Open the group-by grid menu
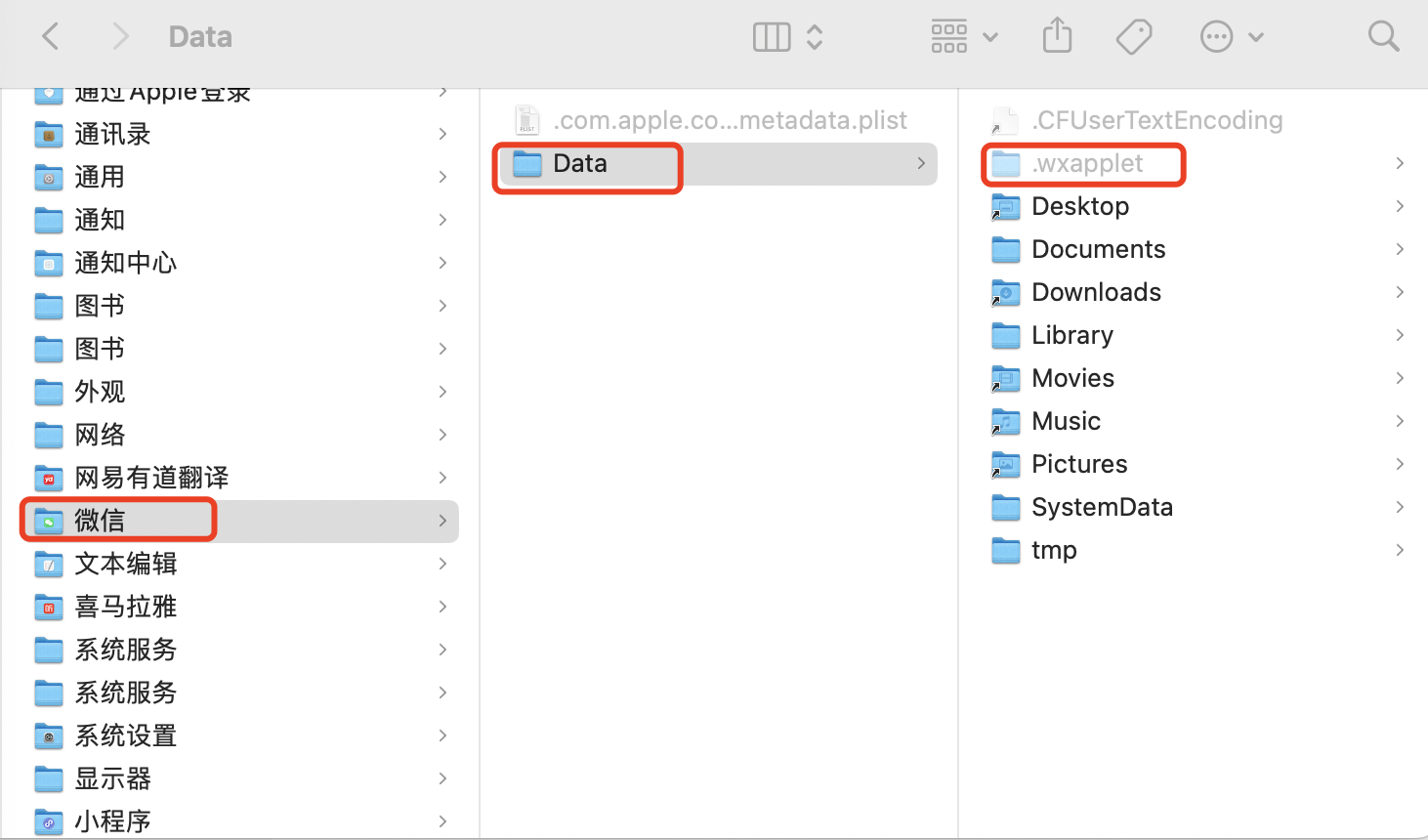Viewport: 1428px width, 840px height. [964, 37]
